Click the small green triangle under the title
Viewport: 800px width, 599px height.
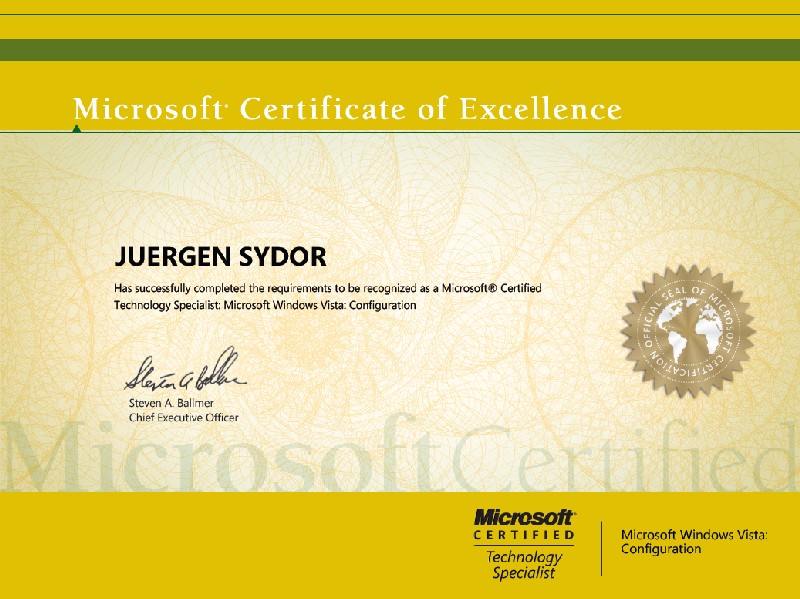(x=77, y=128)
